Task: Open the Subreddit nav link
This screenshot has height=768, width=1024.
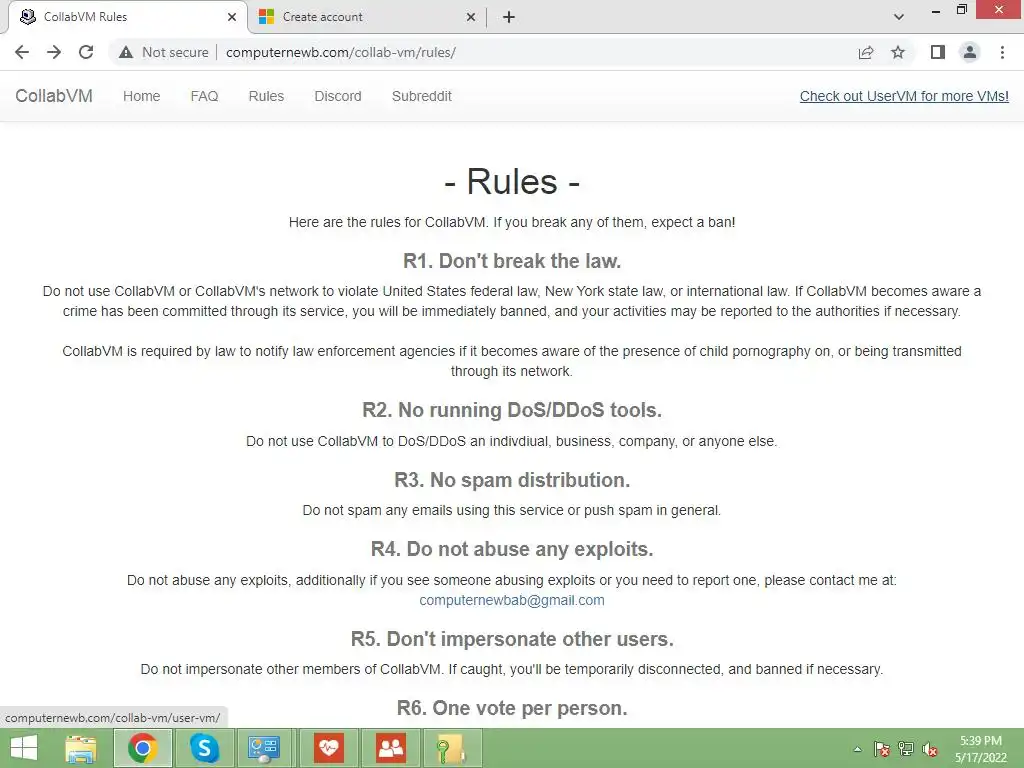Action: (x=422, y=96)
